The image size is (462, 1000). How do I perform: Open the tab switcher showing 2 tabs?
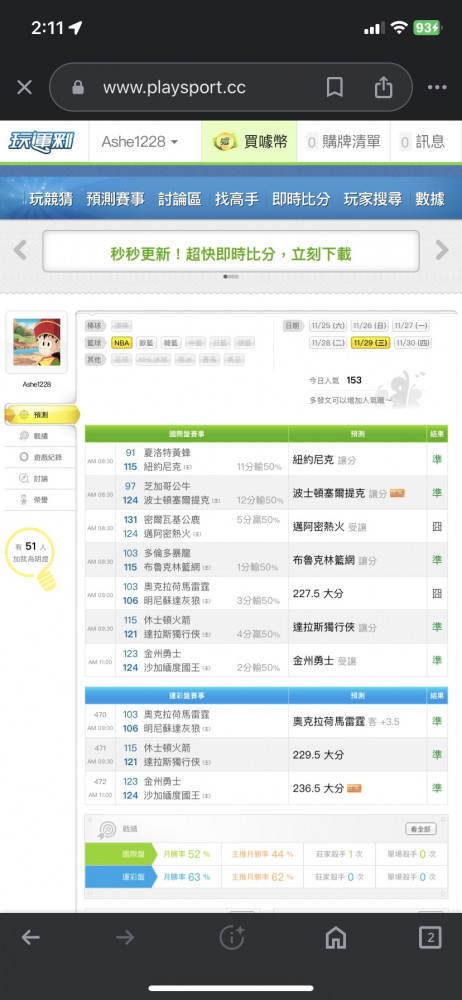click(430, 937)
